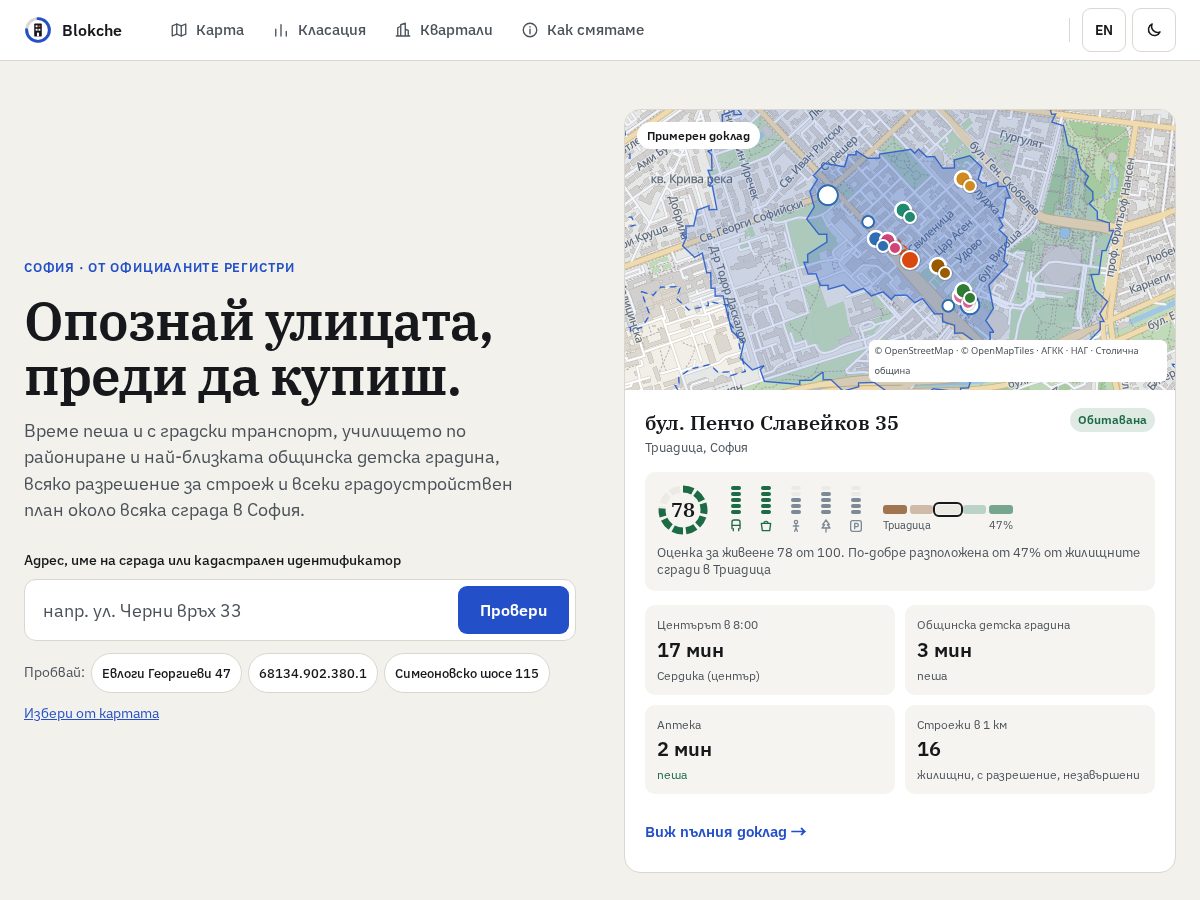This screenshot has height=900, width=1200.
Task: Select the pink marker pair beside the blue markers
Action: [890, 243]
